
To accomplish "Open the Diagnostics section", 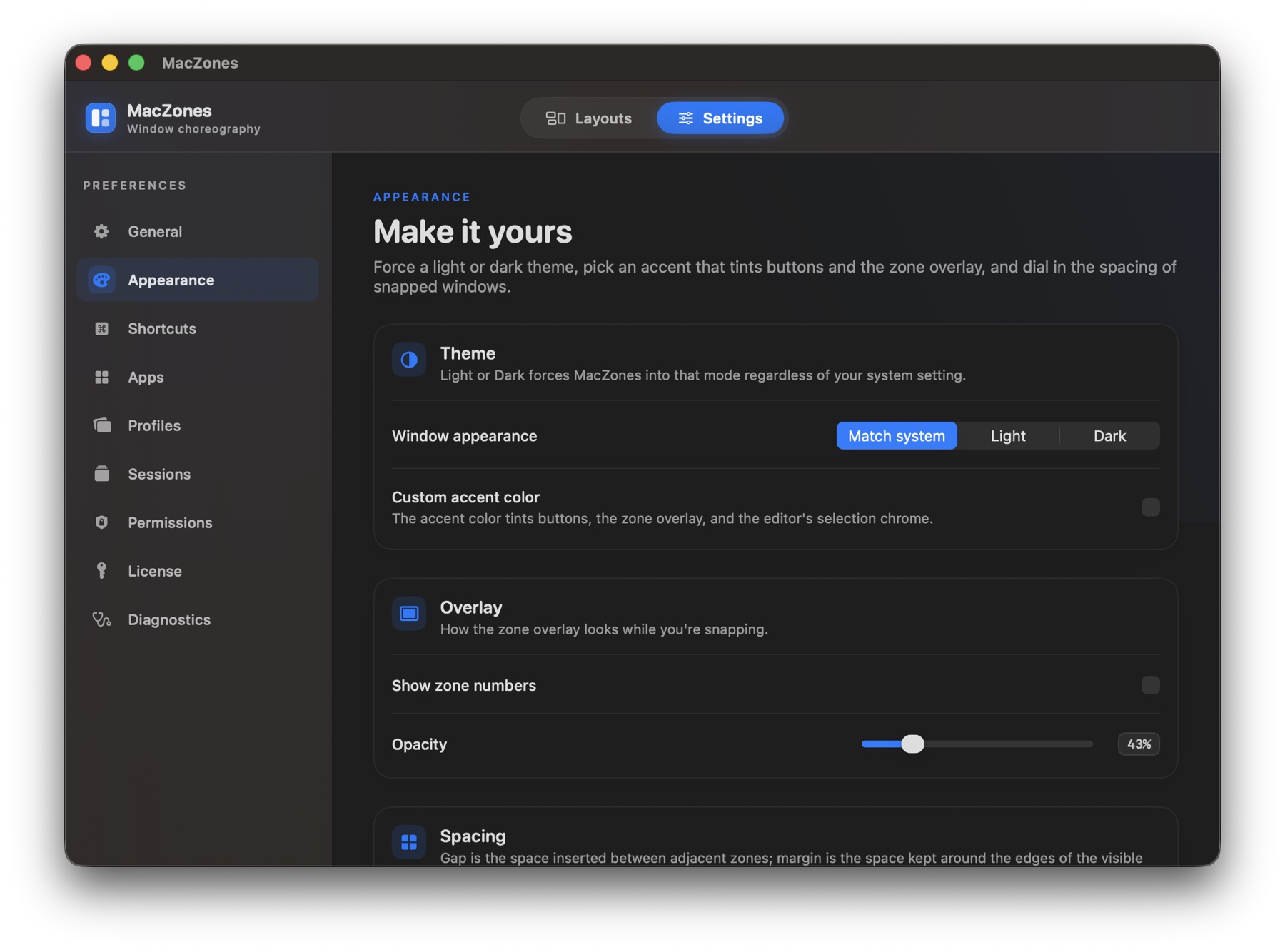I will [198, 619].
